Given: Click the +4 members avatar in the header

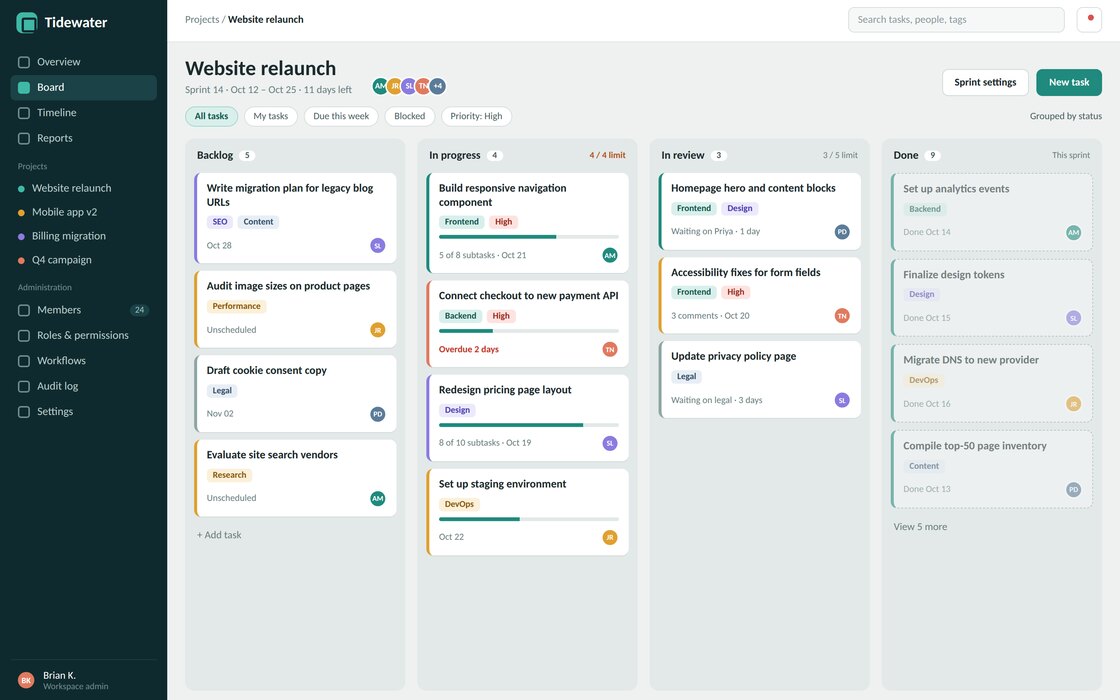Looking at the screenshot, I should (x=438, y=86).
